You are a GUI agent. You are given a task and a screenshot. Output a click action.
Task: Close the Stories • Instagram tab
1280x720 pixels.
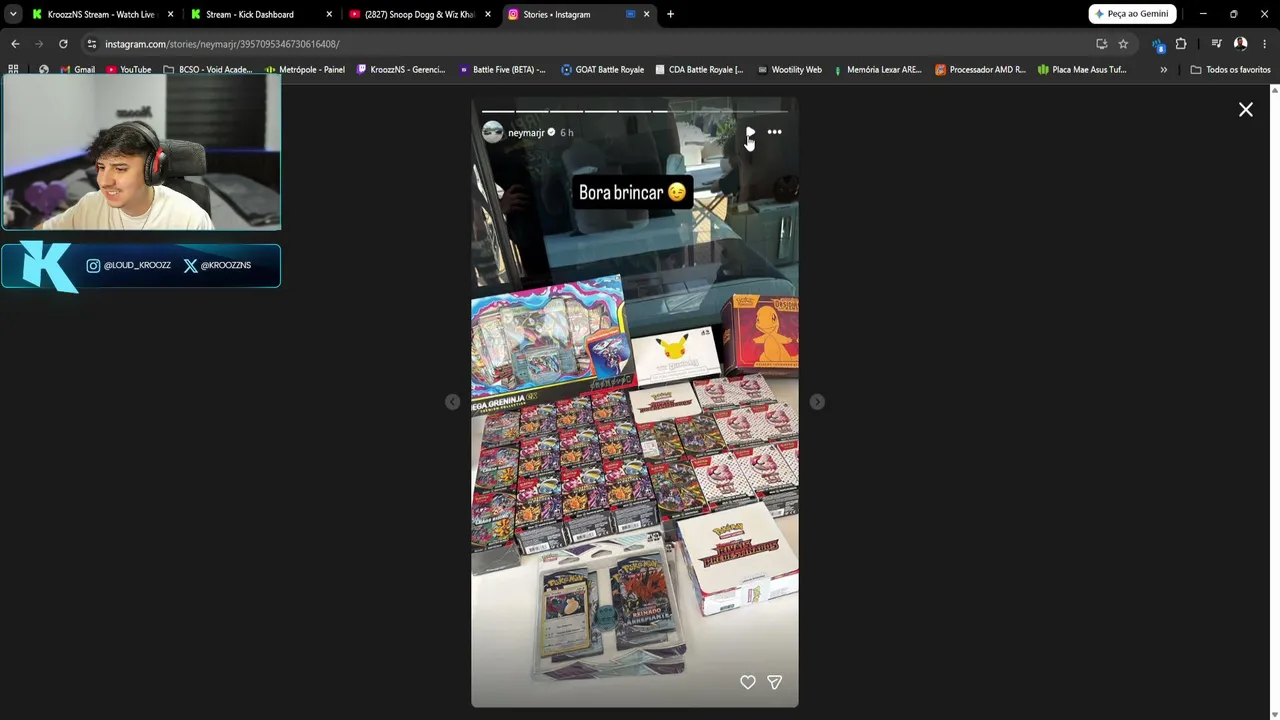[x=647, y=14]
